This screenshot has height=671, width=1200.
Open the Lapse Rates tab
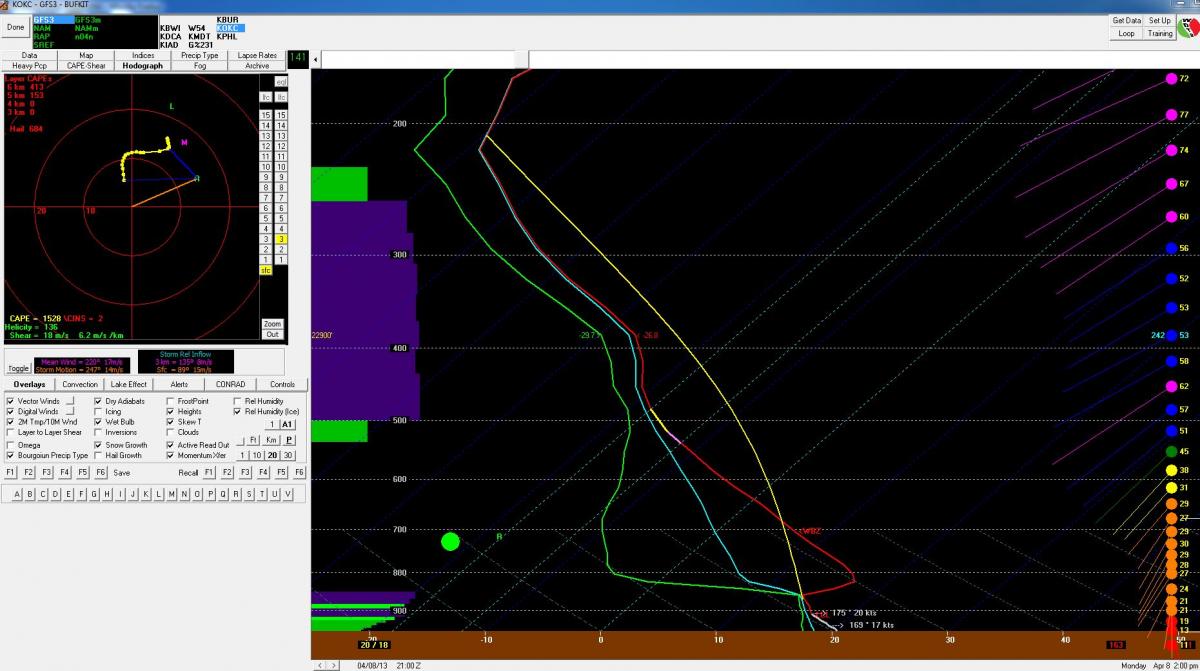point(257,56)
